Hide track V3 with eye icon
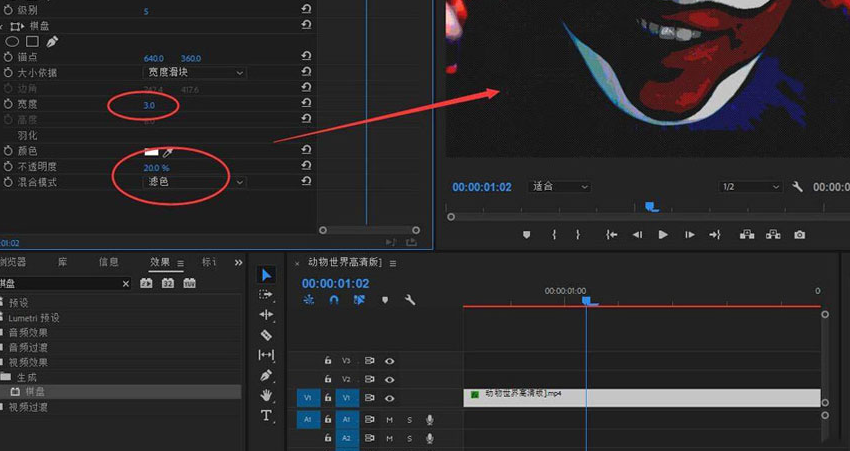 (389, 361)
